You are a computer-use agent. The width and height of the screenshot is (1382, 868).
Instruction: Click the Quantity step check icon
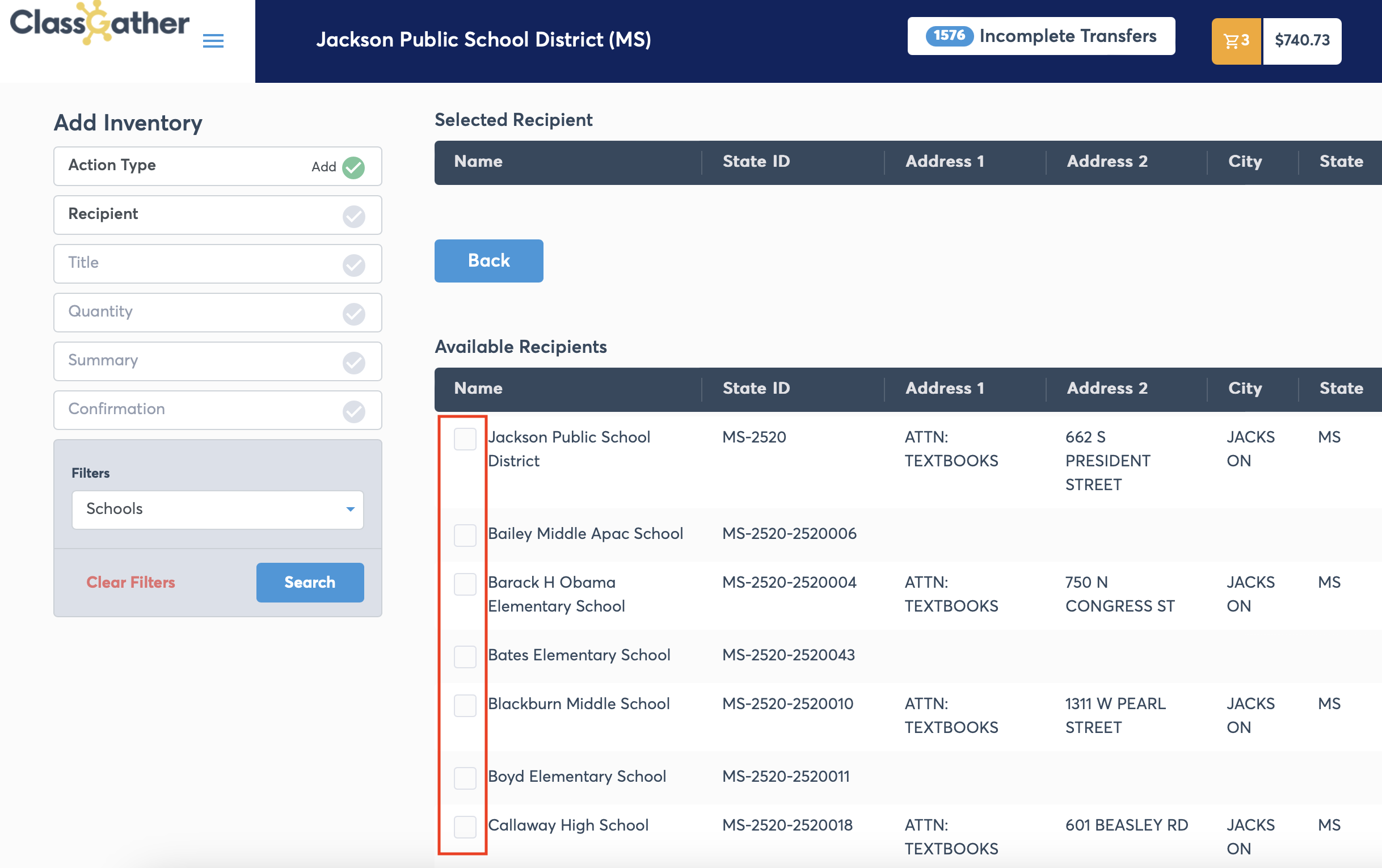(x=353, y=313)
